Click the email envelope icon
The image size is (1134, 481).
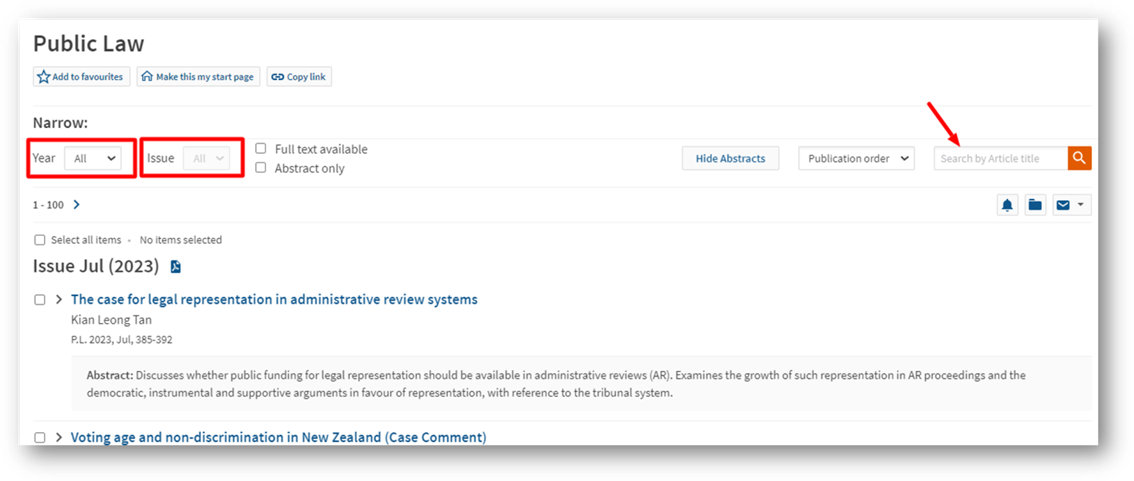click(x=1062, y=205)
